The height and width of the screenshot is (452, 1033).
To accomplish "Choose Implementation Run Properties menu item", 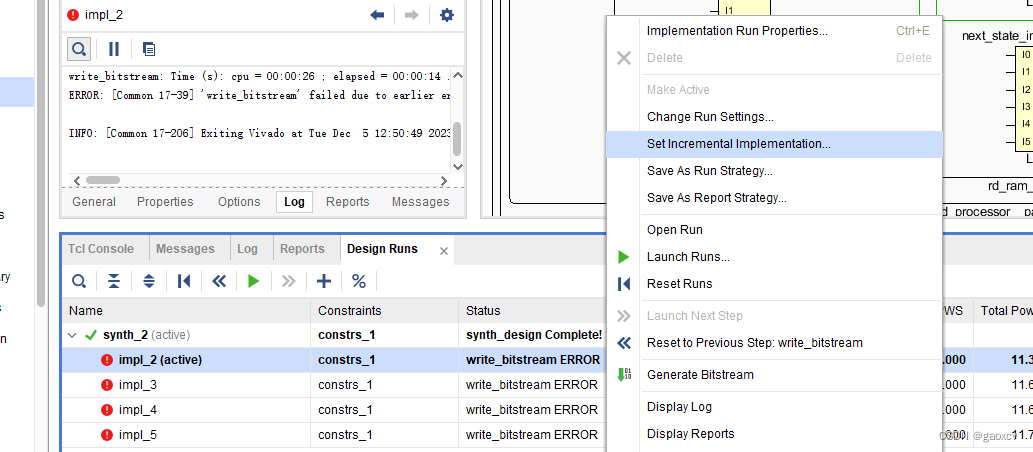I will point(774,31).
